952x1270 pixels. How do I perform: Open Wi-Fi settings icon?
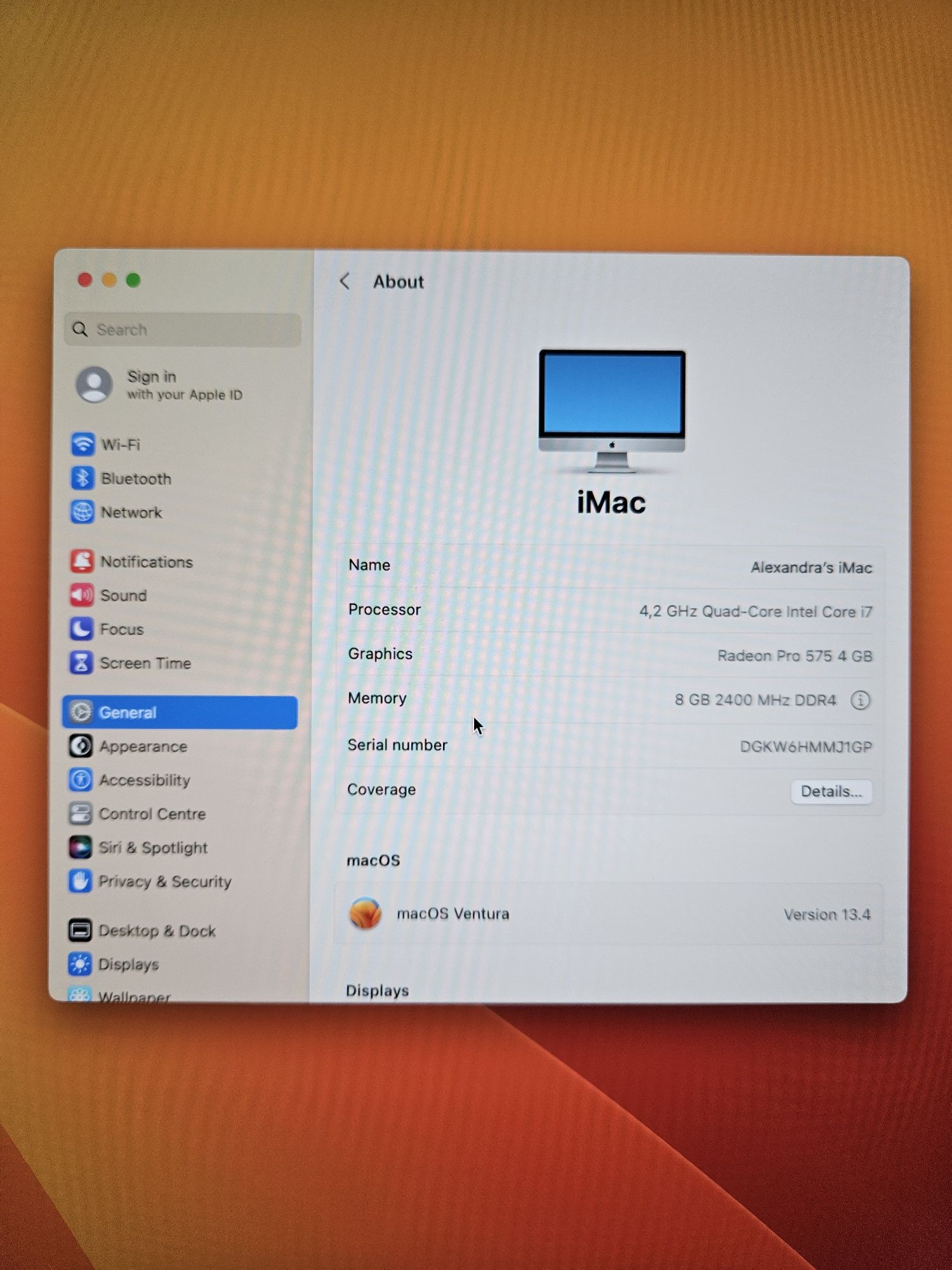pos(83,444)
